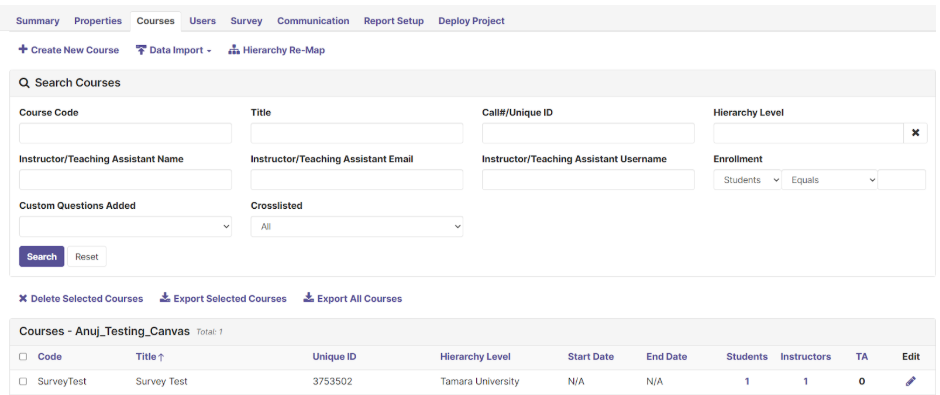Sort by the Students column header

pyautogui.click(x=747, y=357)
